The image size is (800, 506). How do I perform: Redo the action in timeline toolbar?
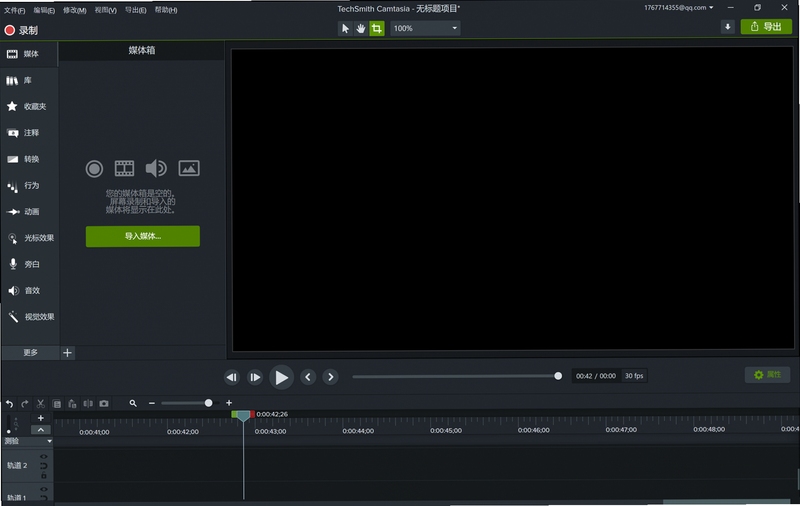(24, 404)
